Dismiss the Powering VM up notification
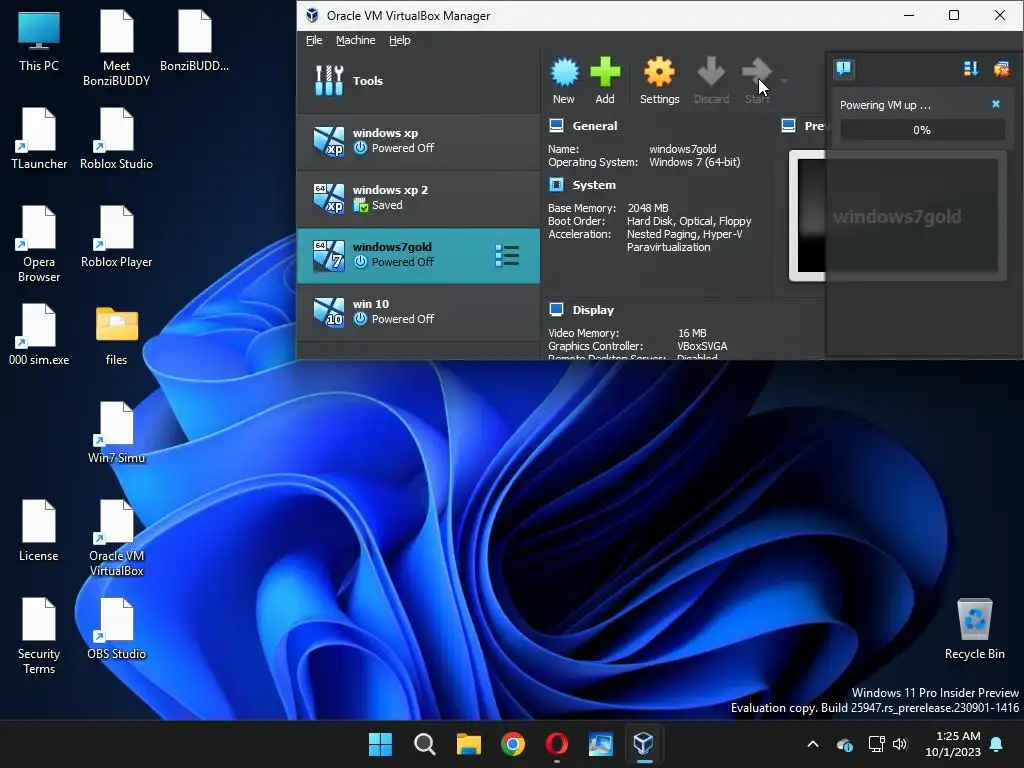Image resolution: width=1024 pixels, height=768 pixels. 996,104
